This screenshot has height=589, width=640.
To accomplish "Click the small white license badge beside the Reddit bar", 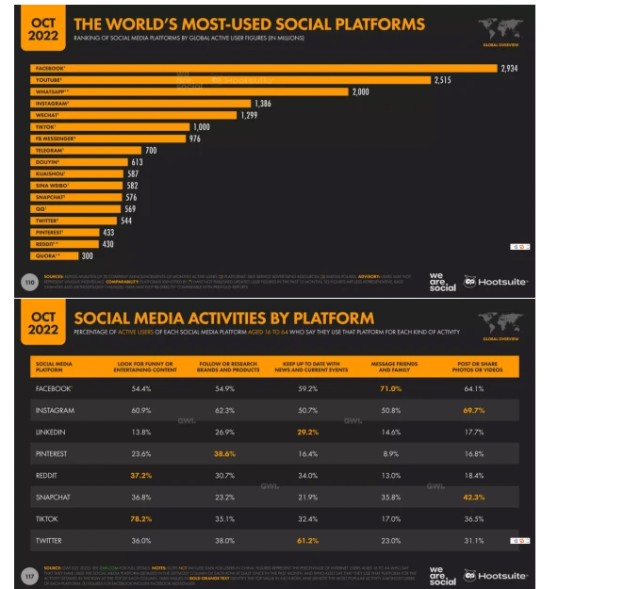I will click(520, 247).
